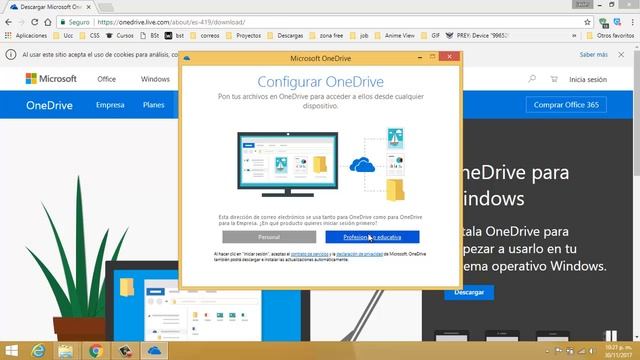Dismiss the cookie notice banner
The width and height of the screenshot is (640, 360).
pyautogui.click(x=621, y=54)
